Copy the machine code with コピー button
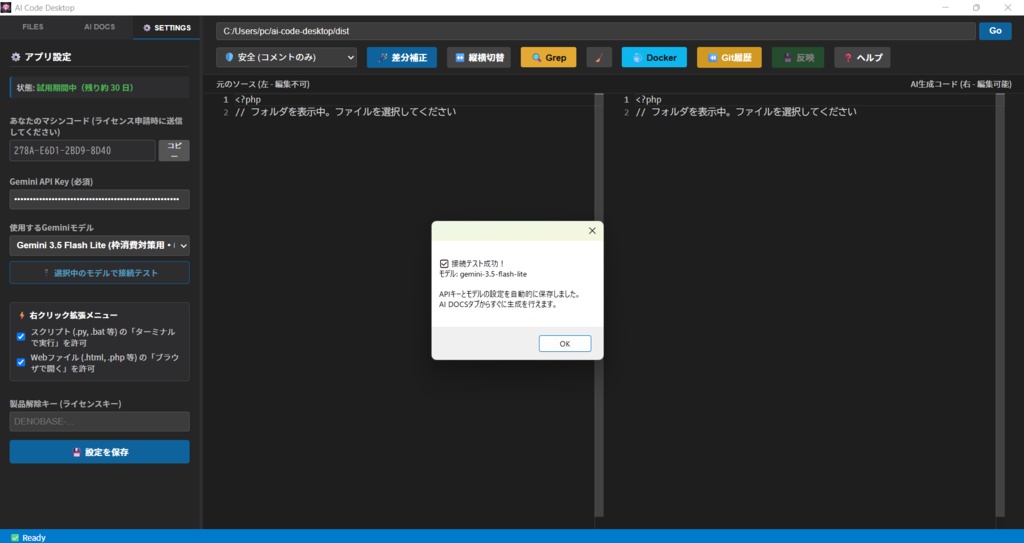This screenshot has width=1024, height=543. tap(174, 150)
